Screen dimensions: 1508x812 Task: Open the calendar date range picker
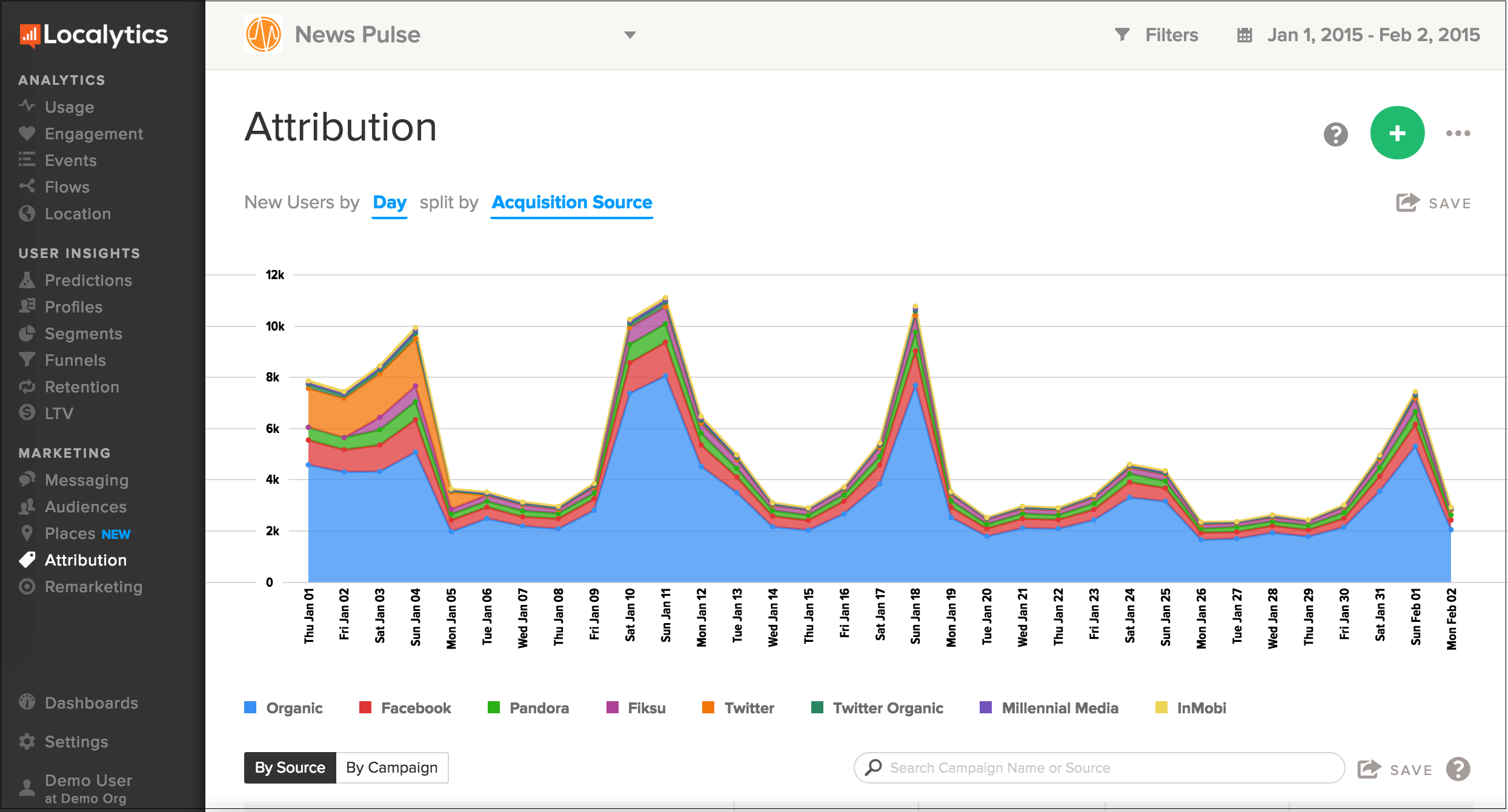(1244, 35)
